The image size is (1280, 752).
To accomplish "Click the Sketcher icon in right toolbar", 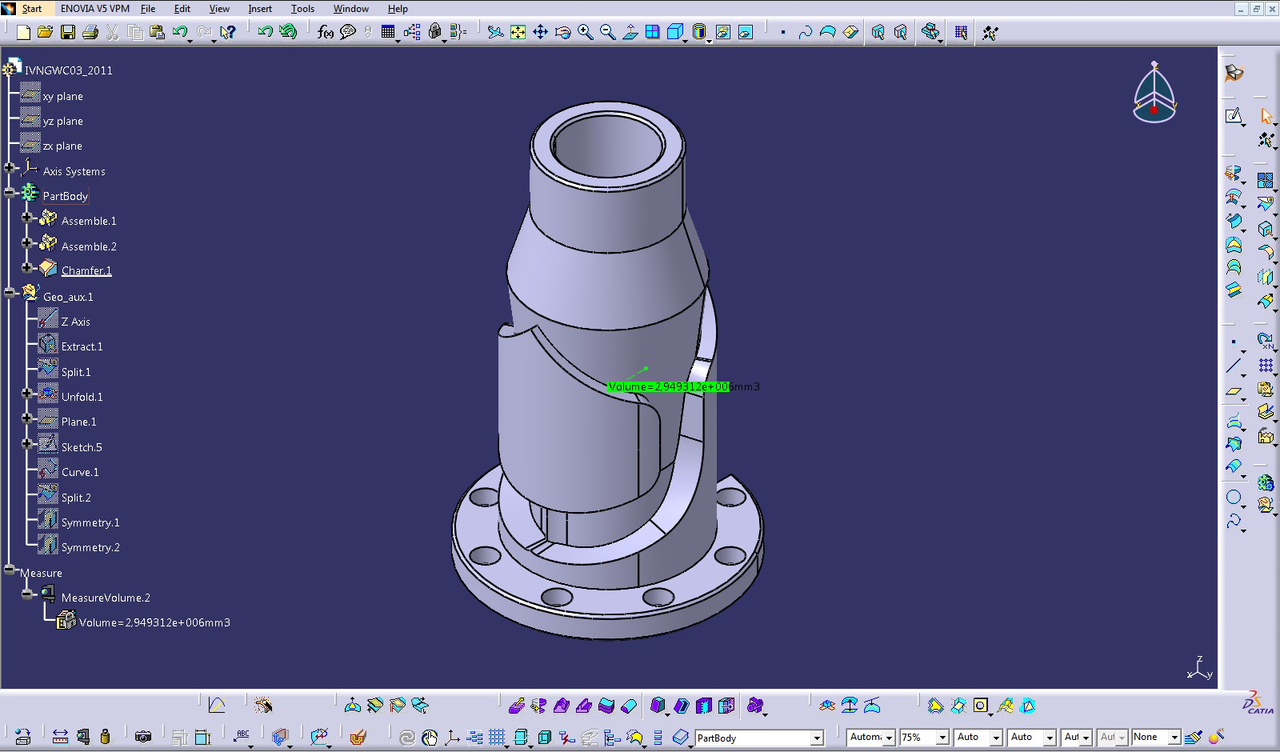I will click(1234, 116).
